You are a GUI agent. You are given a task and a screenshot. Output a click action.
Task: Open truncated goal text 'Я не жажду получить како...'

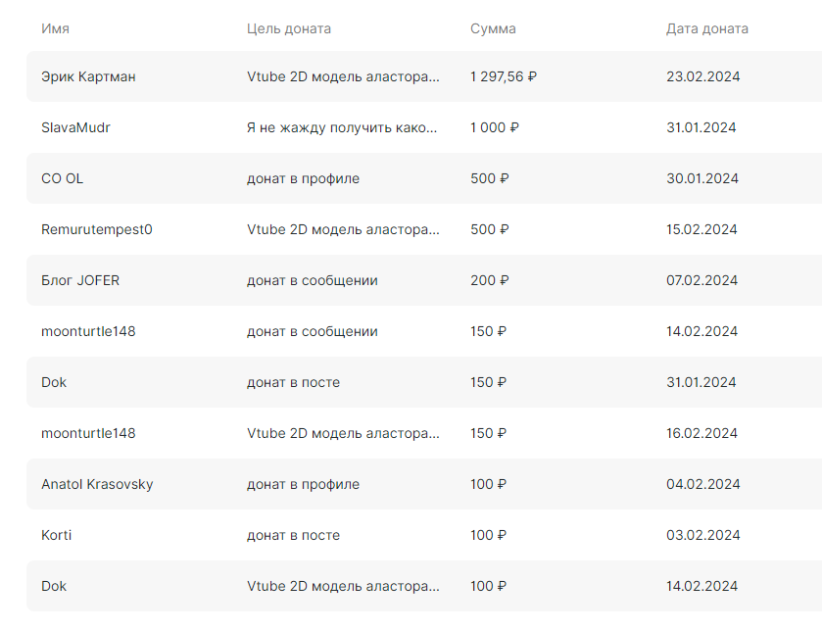pyautogui.click(x=342, y=127)
